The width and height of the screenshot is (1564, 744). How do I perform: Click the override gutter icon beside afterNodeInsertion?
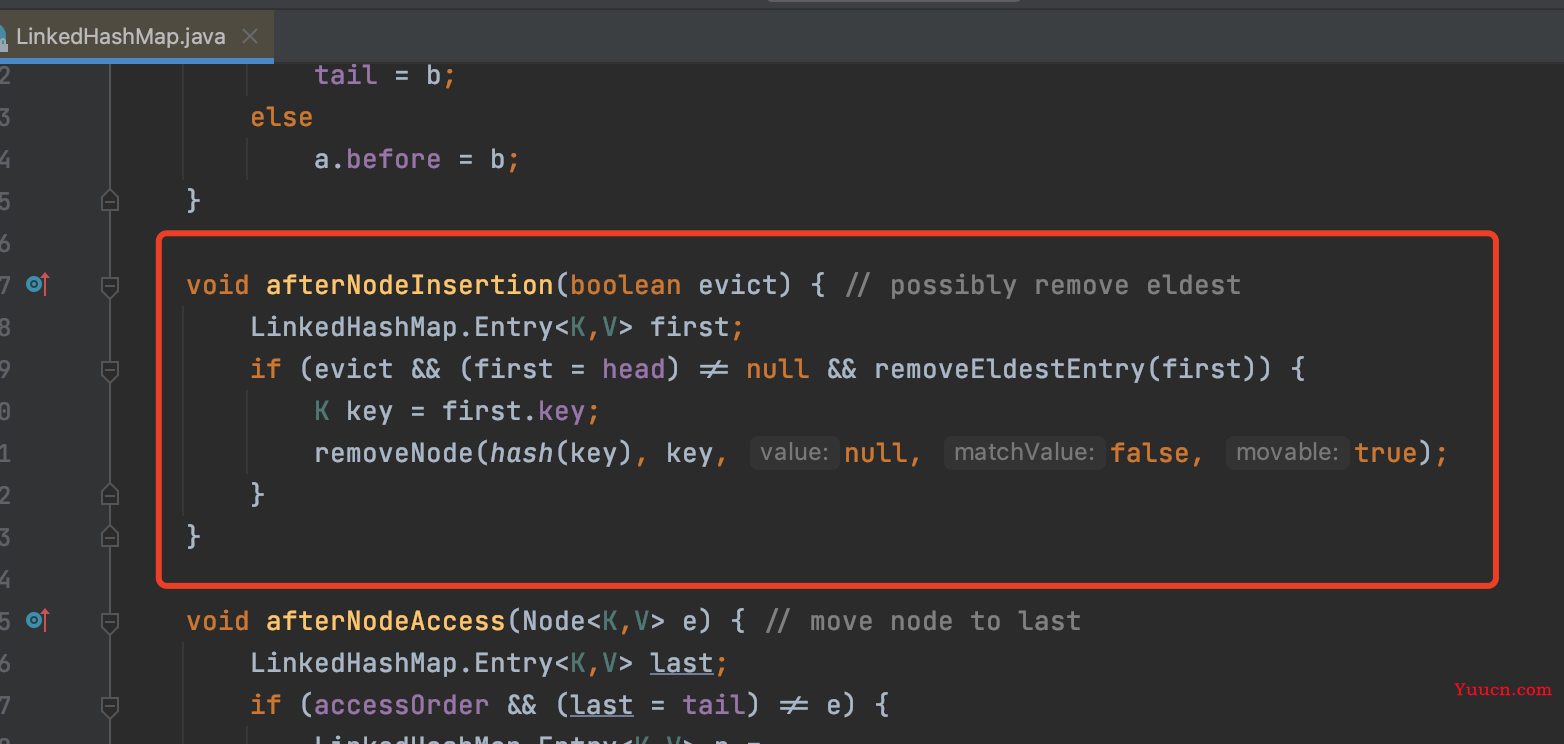(37, 286)
